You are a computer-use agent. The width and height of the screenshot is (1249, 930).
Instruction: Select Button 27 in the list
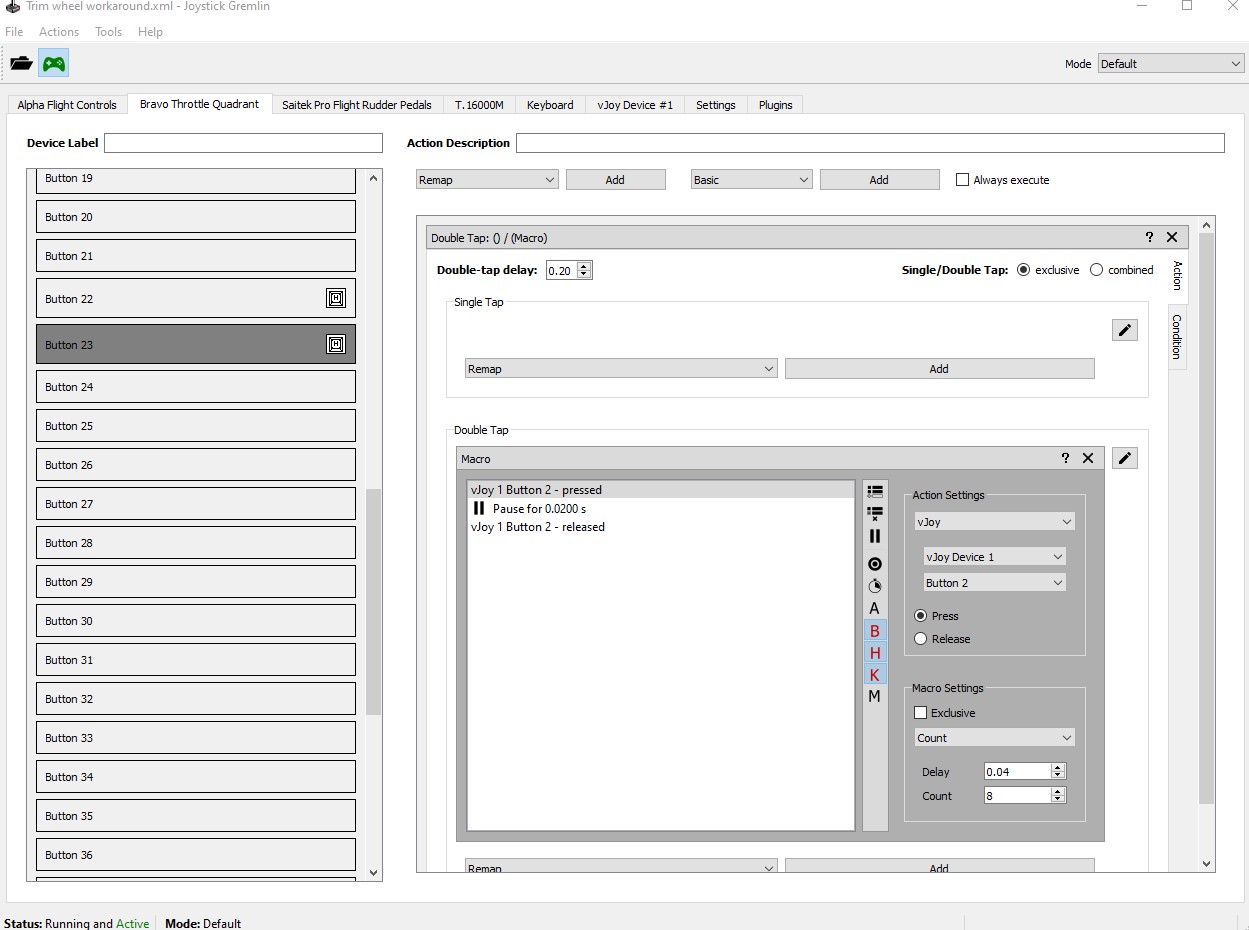click(196, 504)
